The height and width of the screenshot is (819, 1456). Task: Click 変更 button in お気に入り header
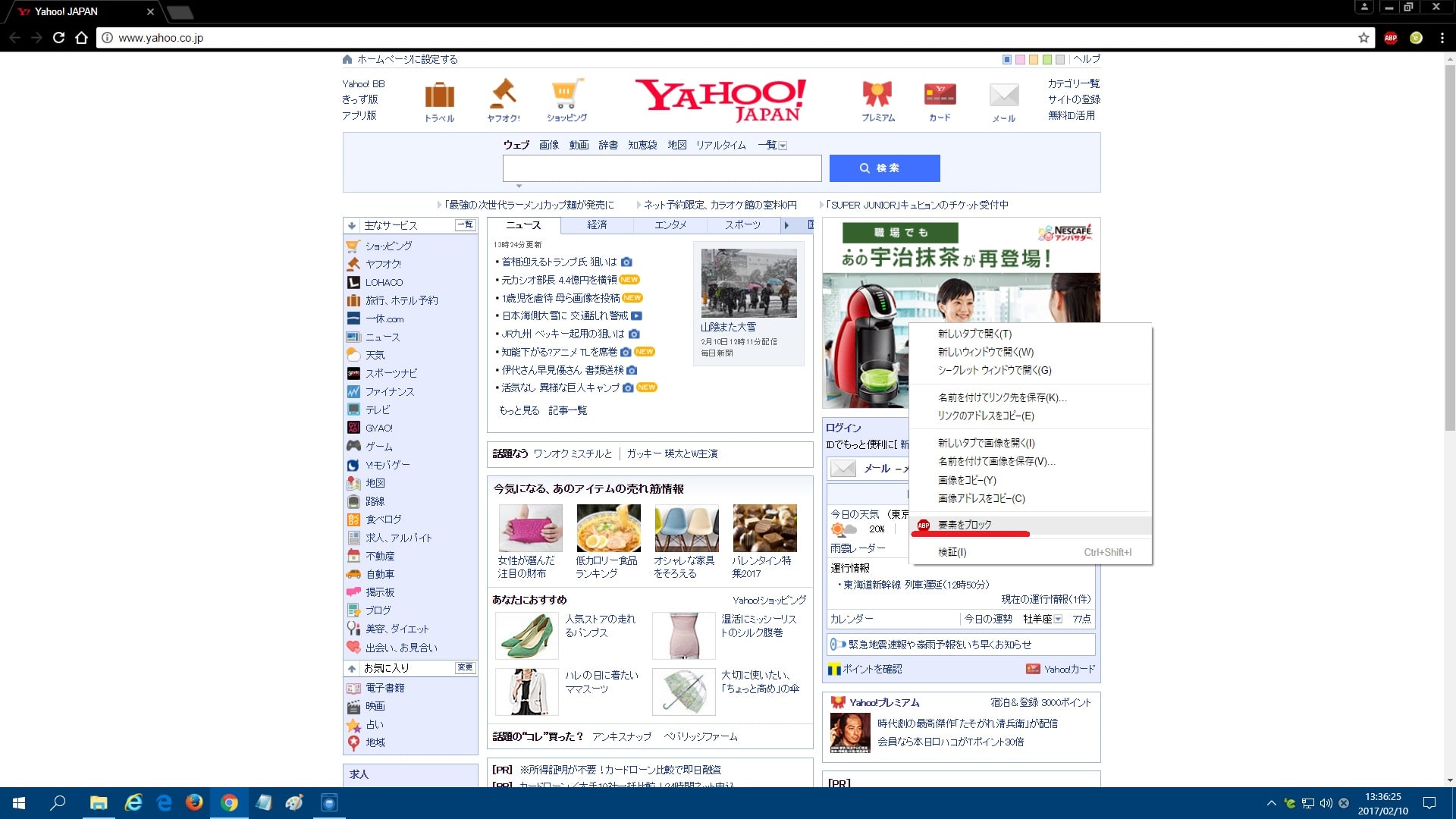(465, 667)
